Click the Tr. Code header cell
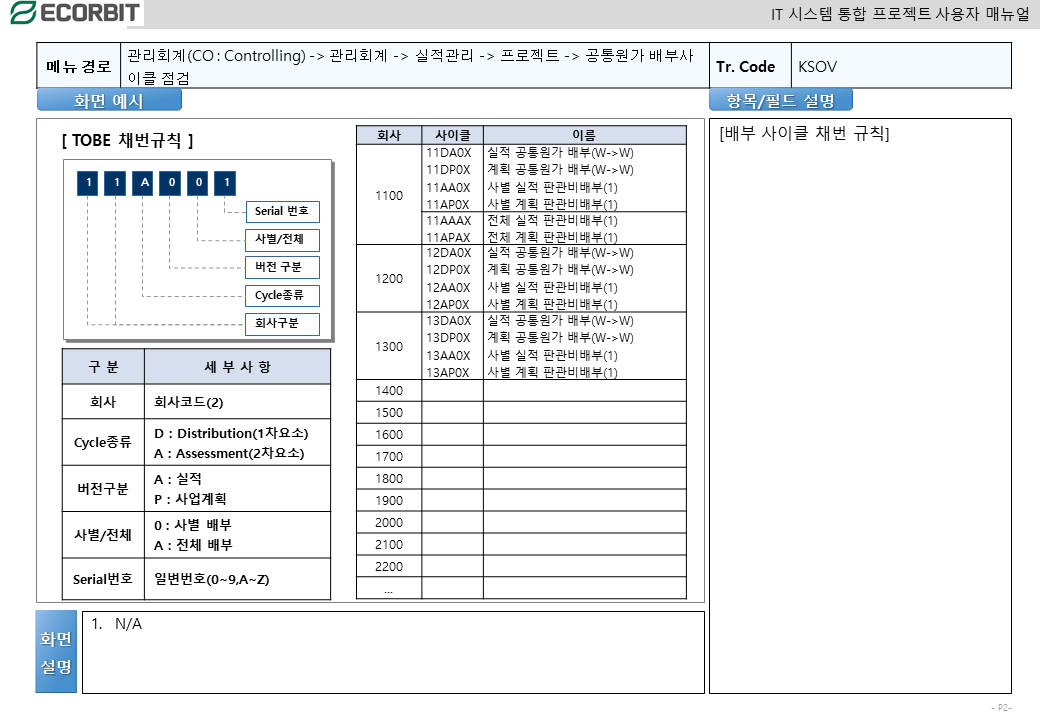 pos(745,67)
